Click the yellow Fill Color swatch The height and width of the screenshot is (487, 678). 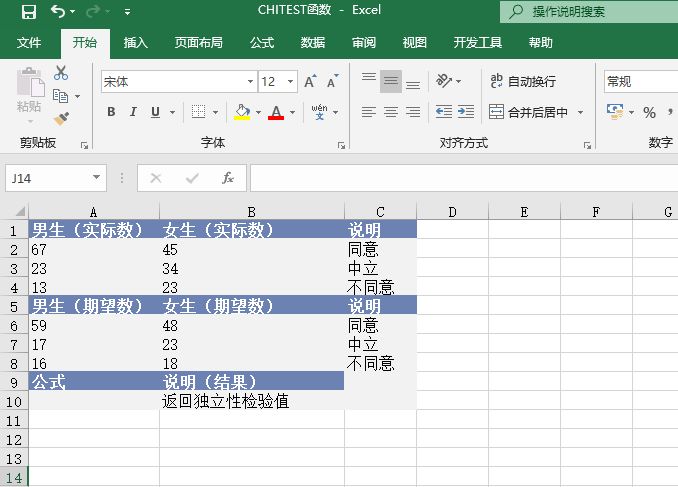click(x=242, y=112)
